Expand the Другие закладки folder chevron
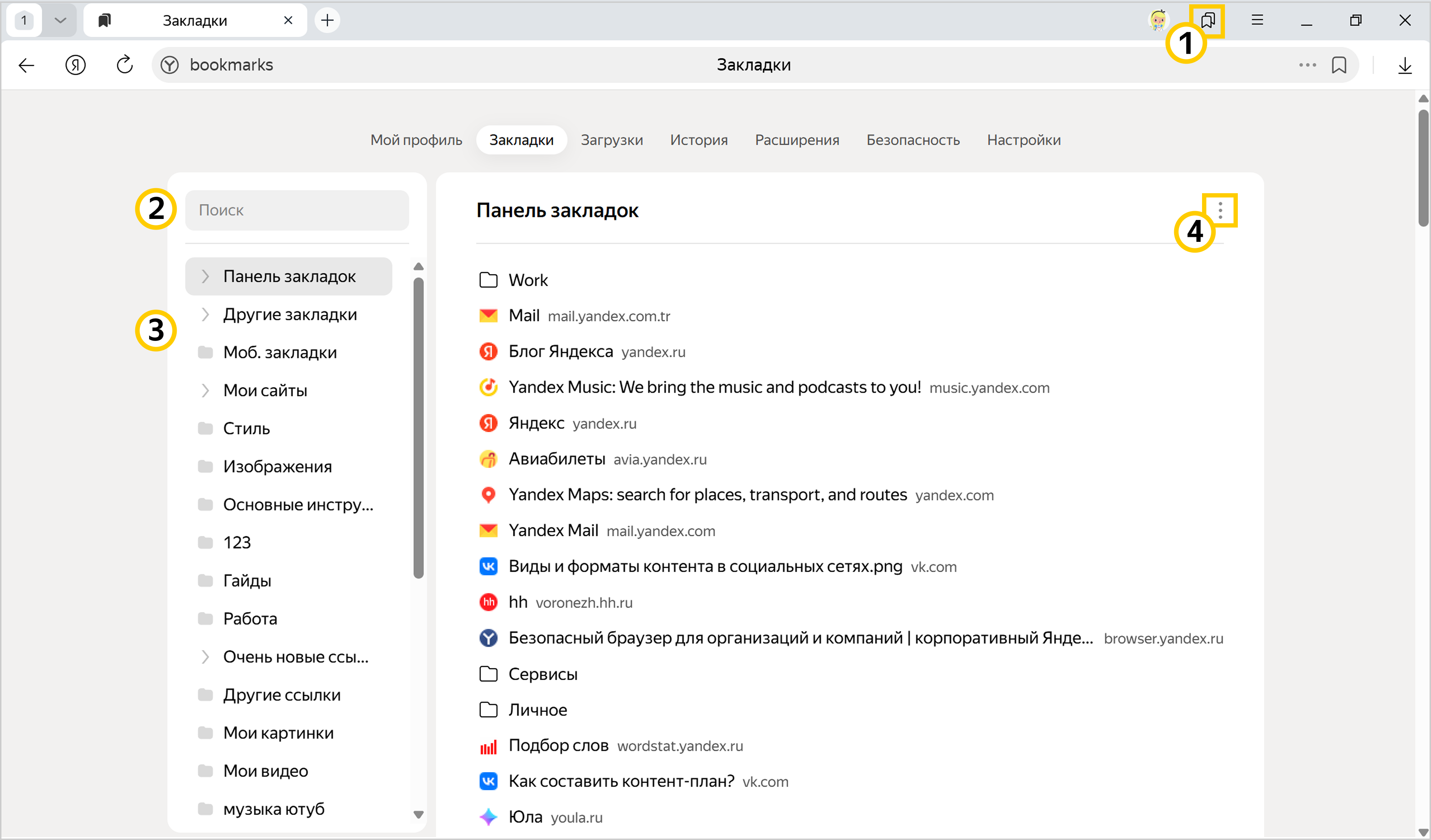Screen dimensions: 1431x840 pyautogui.click(x=206, y=314)
